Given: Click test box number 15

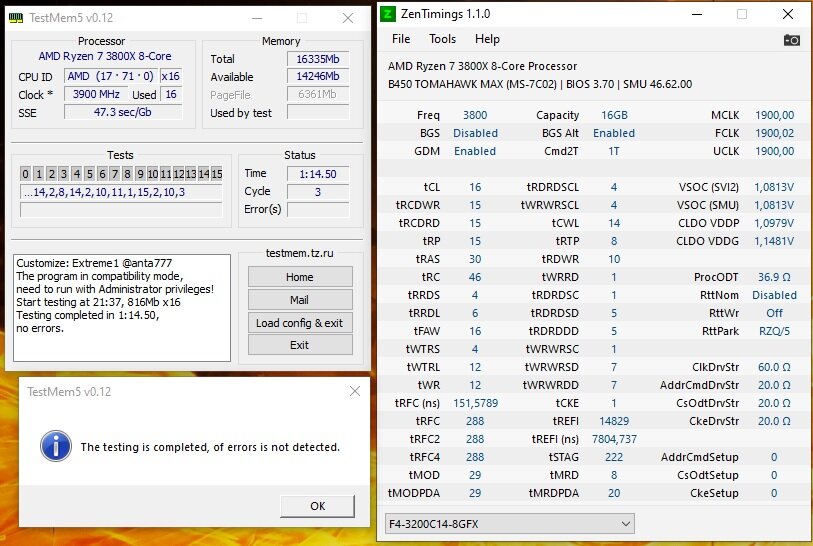Looking at the screenshot, I should tap(217, 174).
